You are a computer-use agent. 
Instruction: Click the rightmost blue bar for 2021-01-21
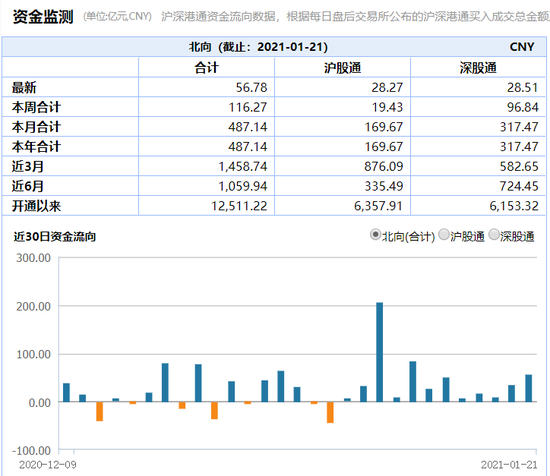pos(528,388)
